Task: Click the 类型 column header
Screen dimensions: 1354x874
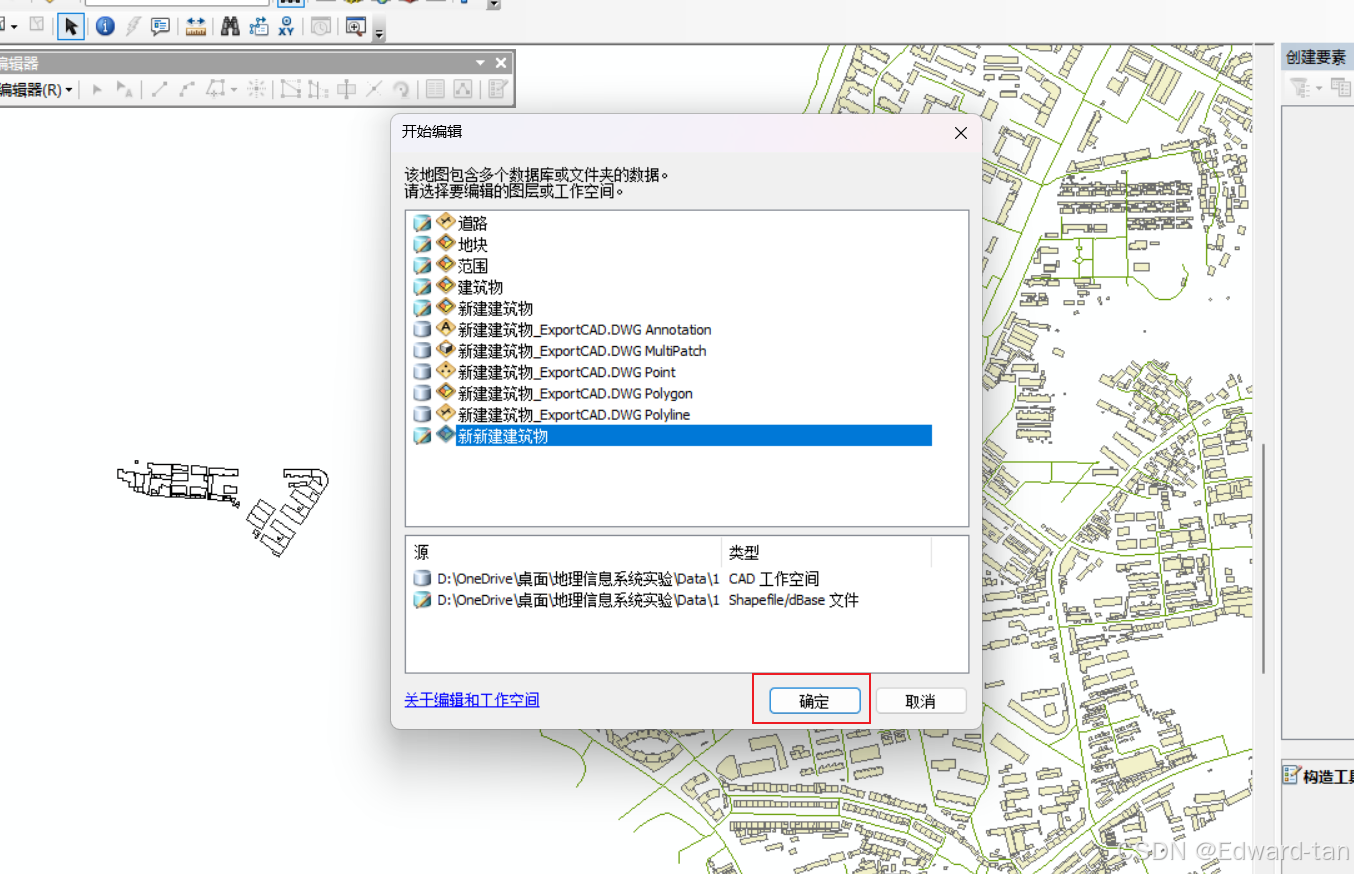Action: [x=826, y=552]
